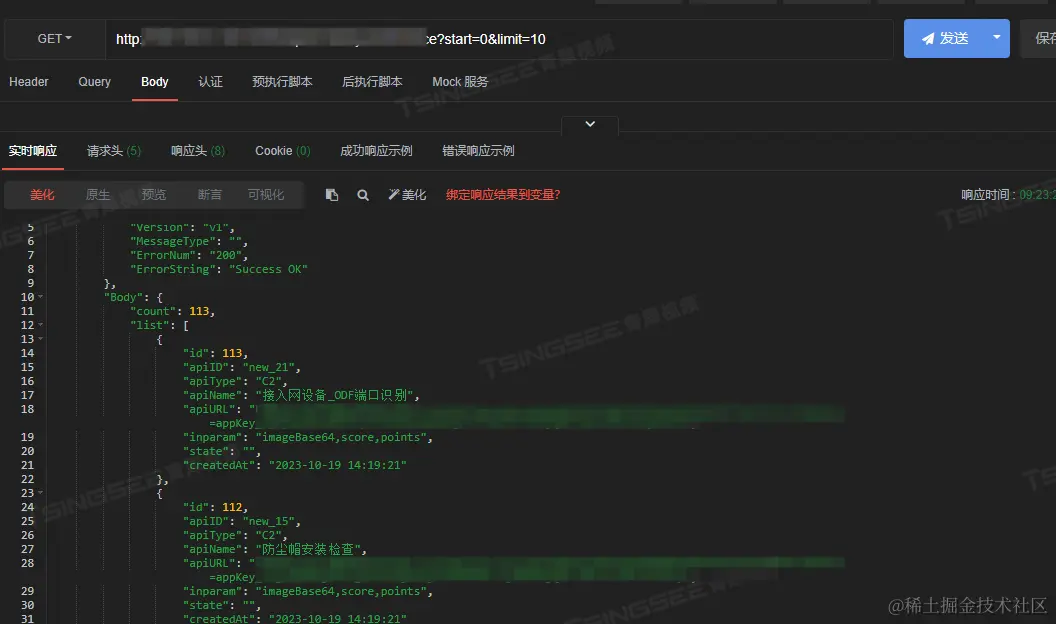Open the Mock 服务 tab
This screenshot has width=1056, height=624.
(x=460, y=82)
